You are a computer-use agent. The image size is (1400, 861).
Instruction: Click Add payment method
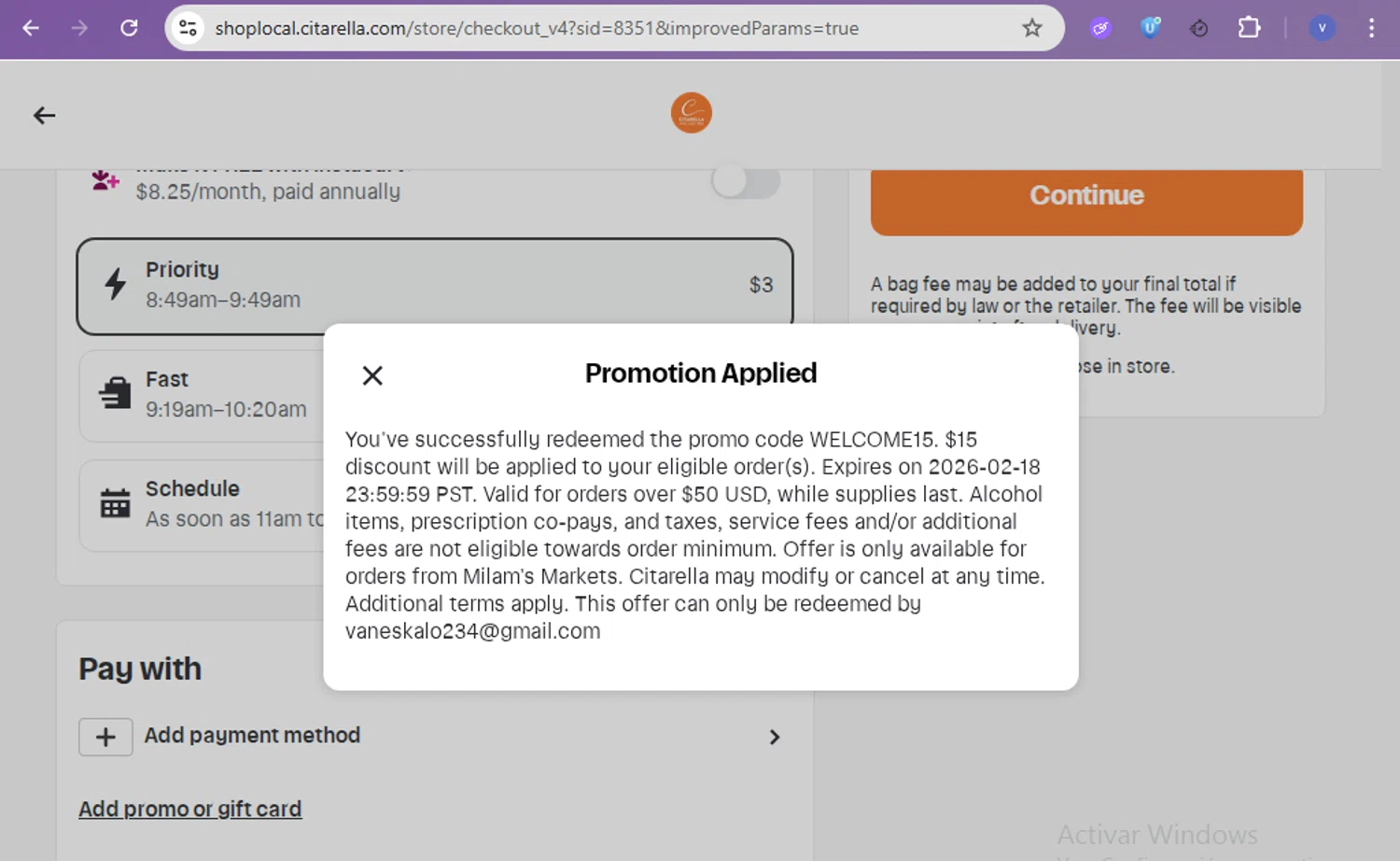pyautogui.click(x=252, y=735)
